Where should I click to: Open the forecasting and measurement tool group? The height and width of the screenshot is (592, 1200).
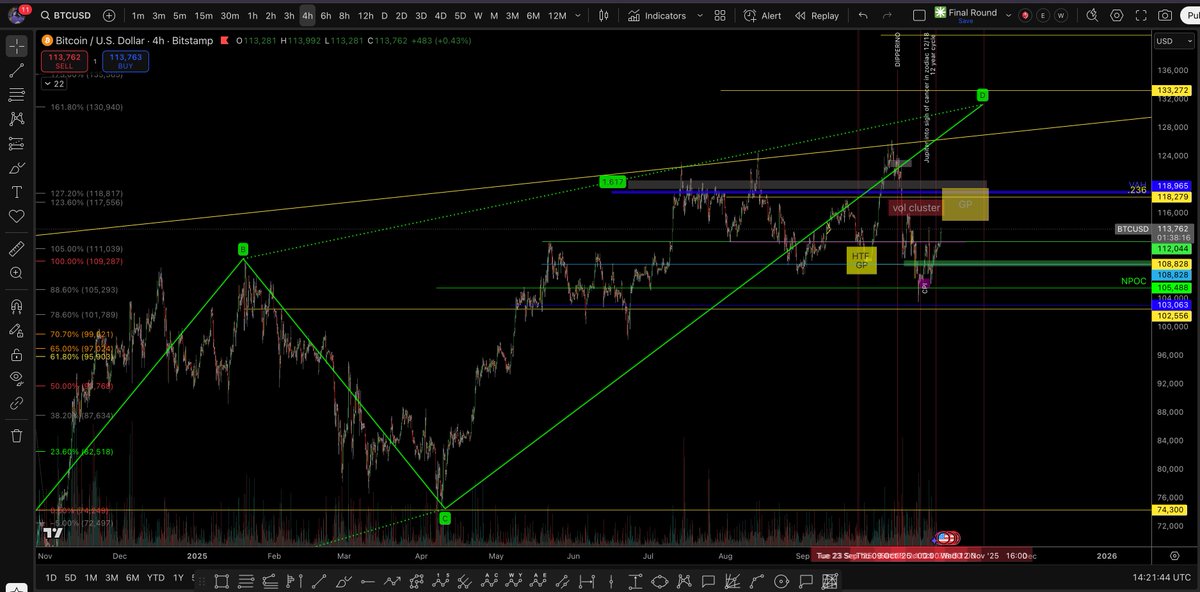tap(17, 143)
